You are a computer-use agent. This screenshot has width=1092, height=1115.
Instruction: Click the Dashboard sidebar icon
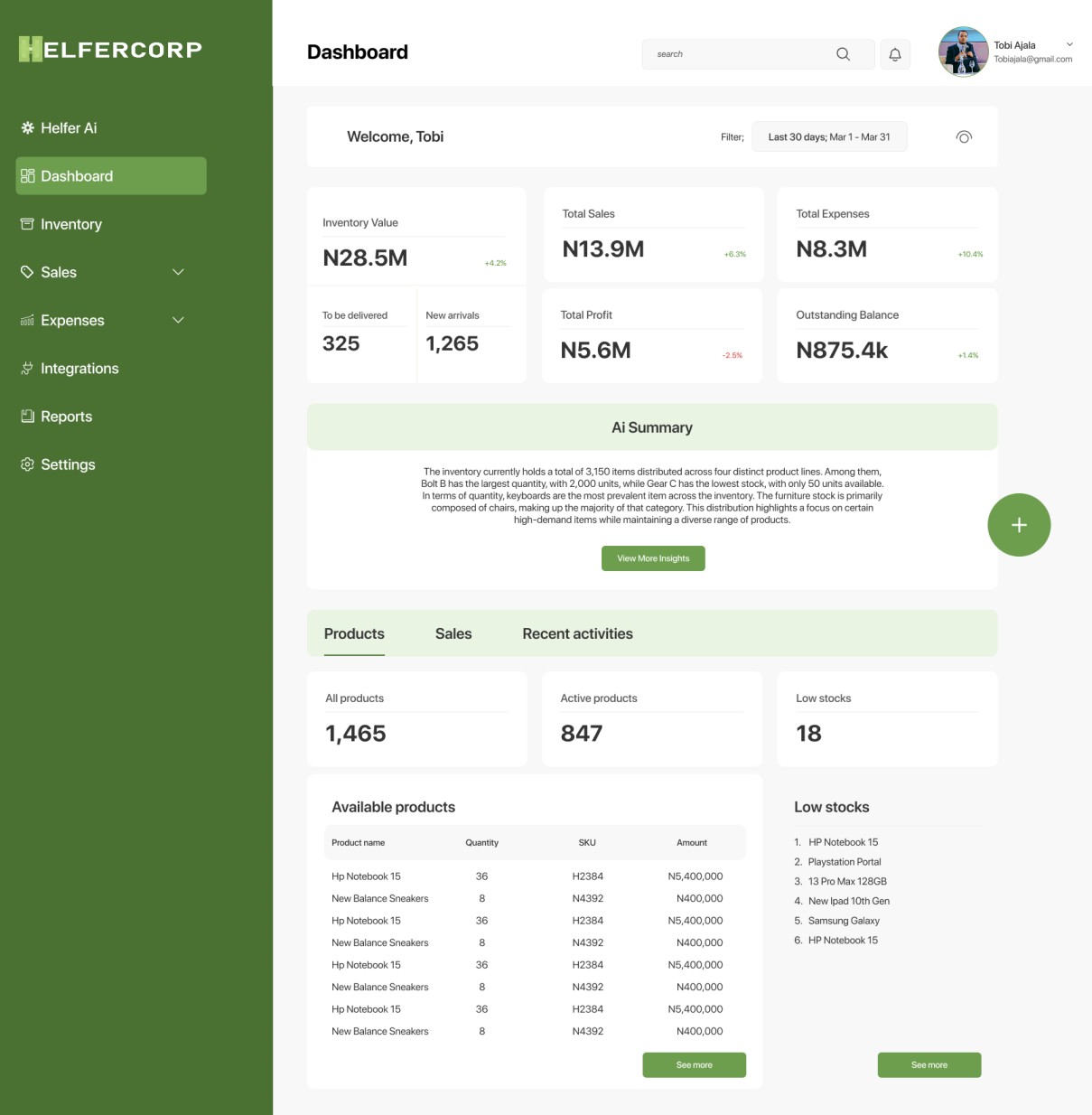(26, 175)
